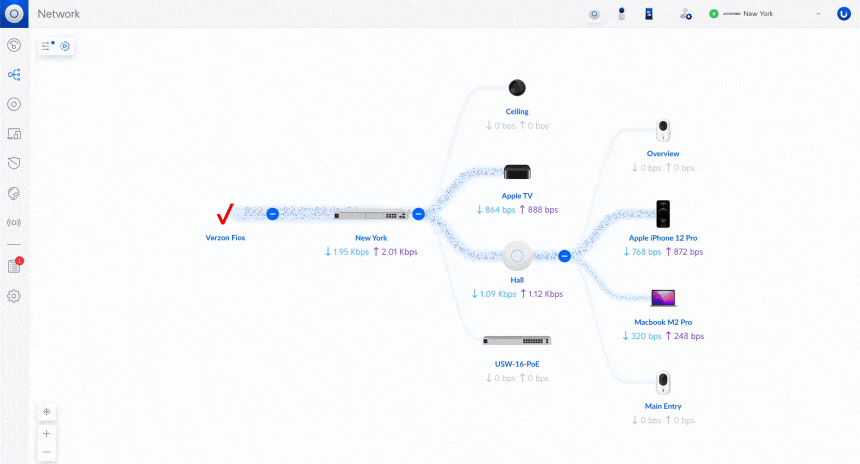Zoom out of the topology map
Image resolution: width=860 pixels, height=464 pixels.
47,452
